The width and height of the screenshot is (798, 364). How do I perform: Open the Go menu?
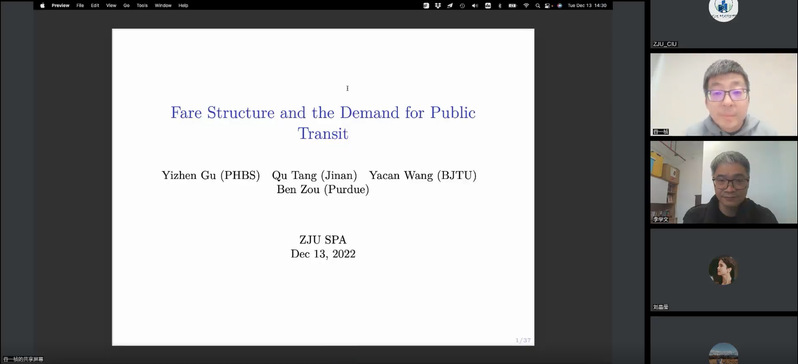[126, 5]
